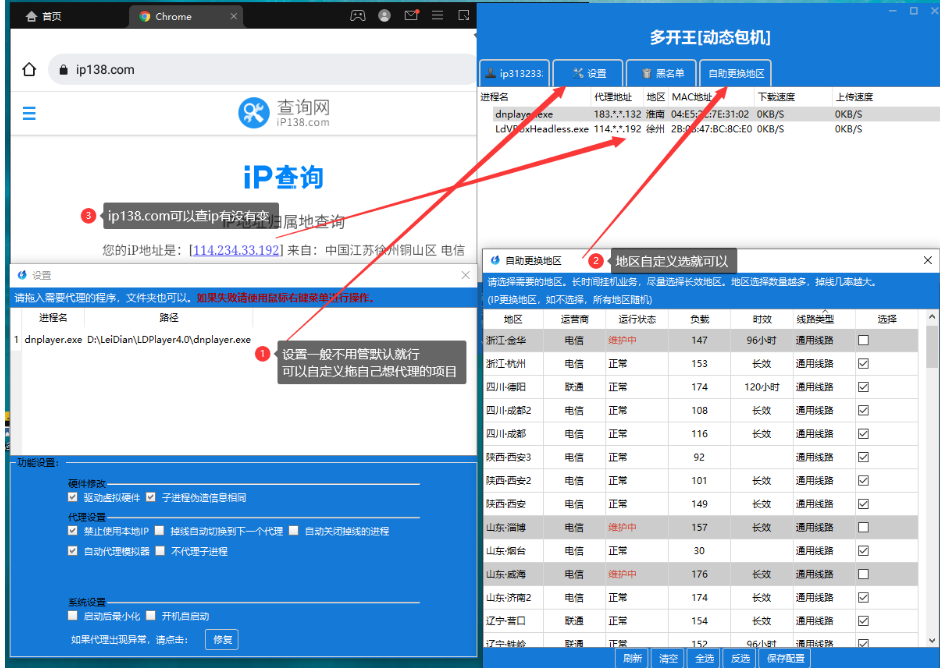This screenshot has width=940, height=669.
Task: Click the 保存配置 button
Action: tap(785, 659)
